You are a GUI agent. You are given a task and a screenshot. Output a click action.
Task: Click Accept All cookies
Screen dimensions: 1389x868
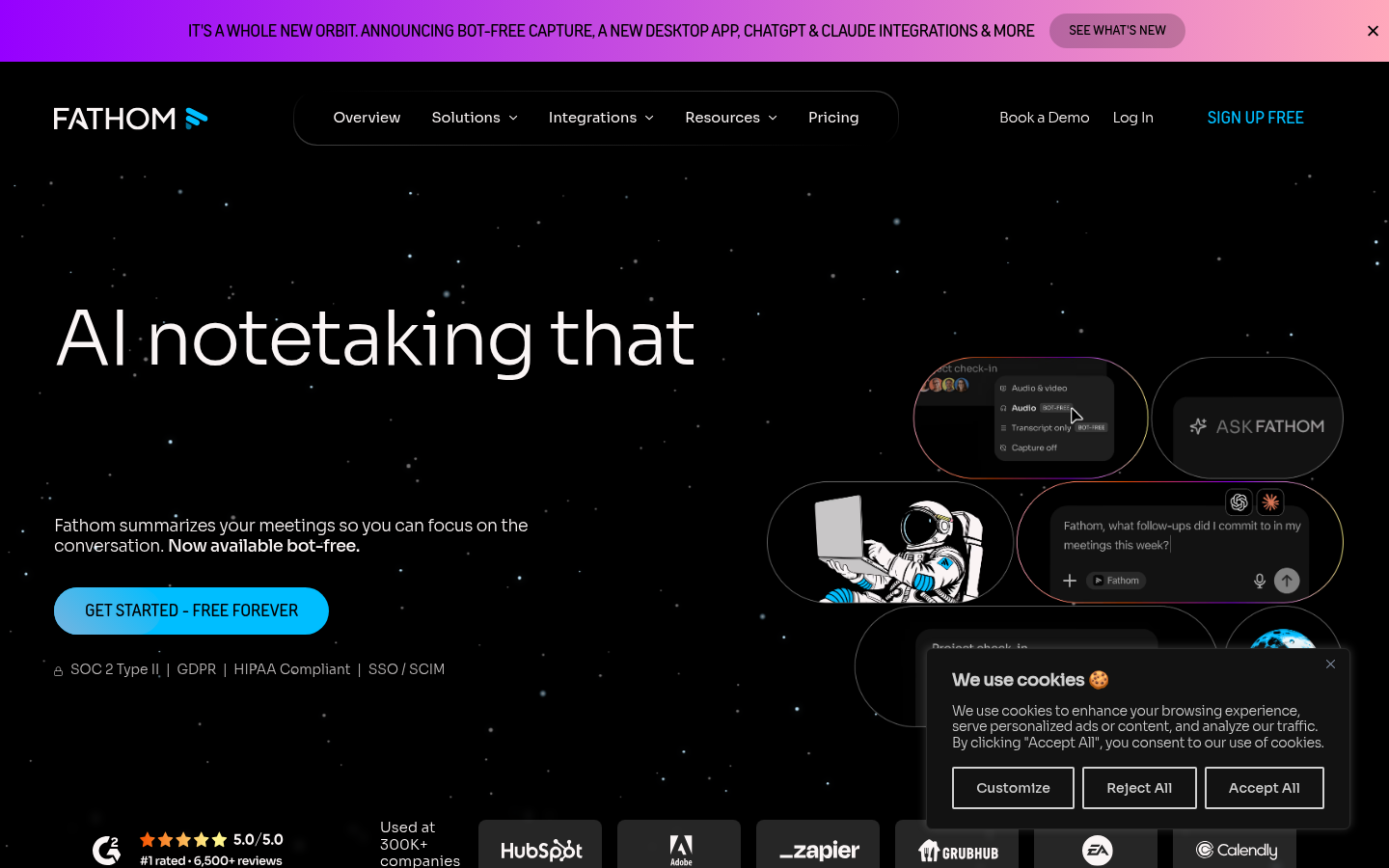1264,788
